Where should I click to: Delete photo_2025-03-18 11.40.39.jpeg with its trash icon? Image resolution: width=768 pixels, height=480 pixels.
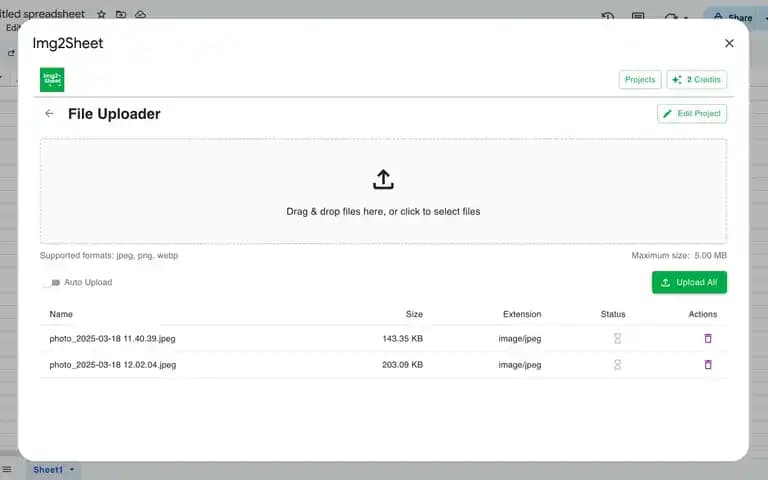708,338
